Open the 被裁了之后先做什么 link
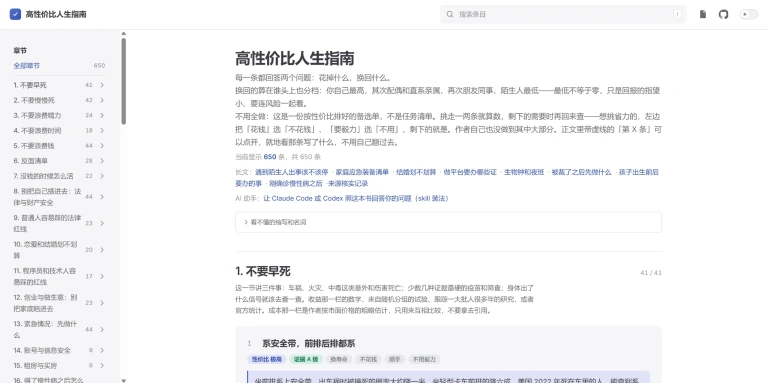The image size is (768, 383). [x=581, y=172]
